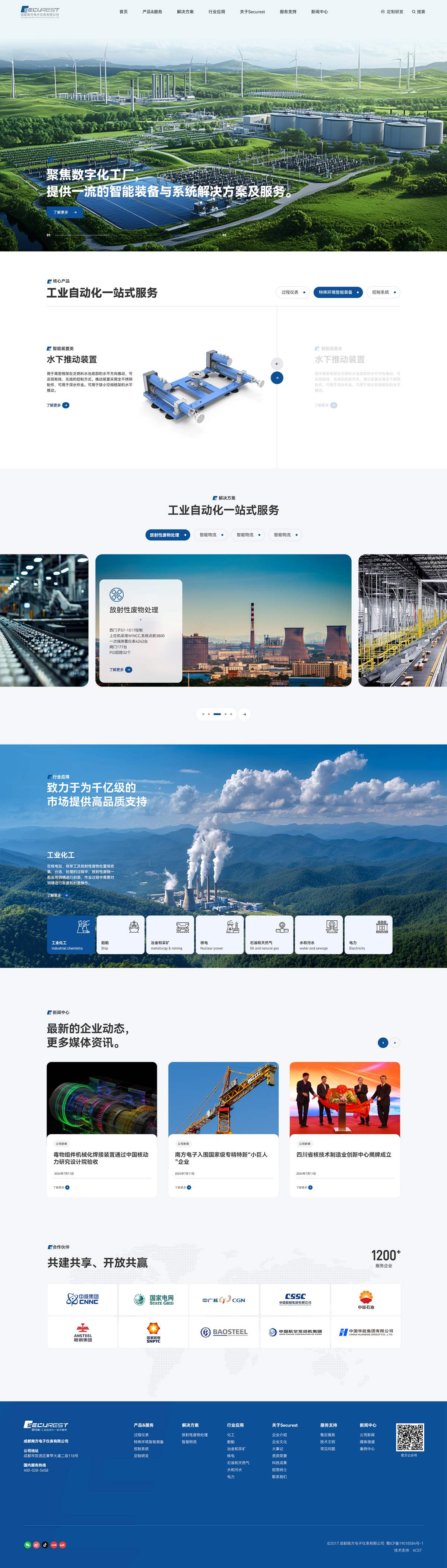447x1568 pixels.
Task: Click the 中国石油 partner logo
Action: pyautogui.click(x=366, y=1299)
